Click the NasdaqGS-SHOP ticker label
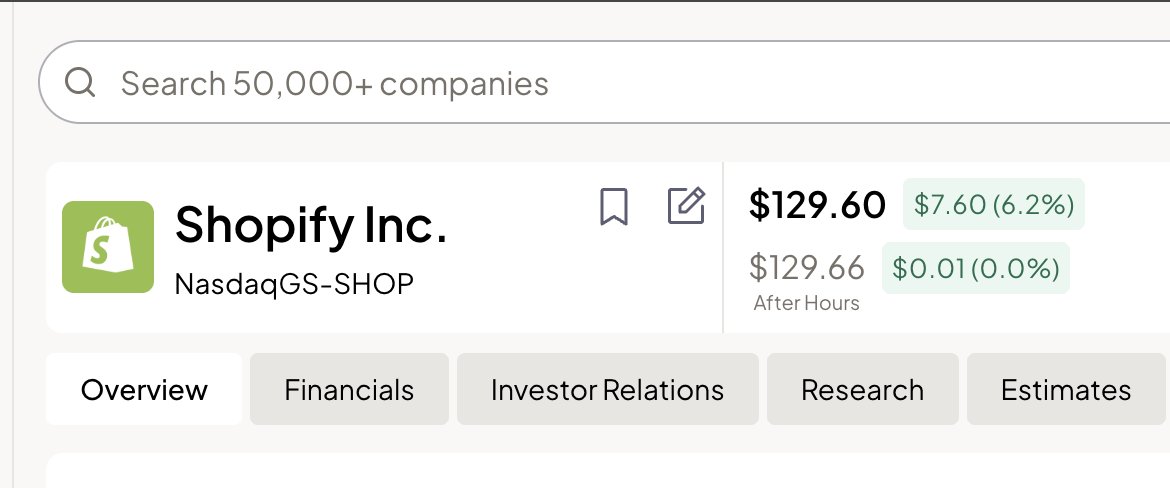 pyautogui.click(x=294, y=284)
